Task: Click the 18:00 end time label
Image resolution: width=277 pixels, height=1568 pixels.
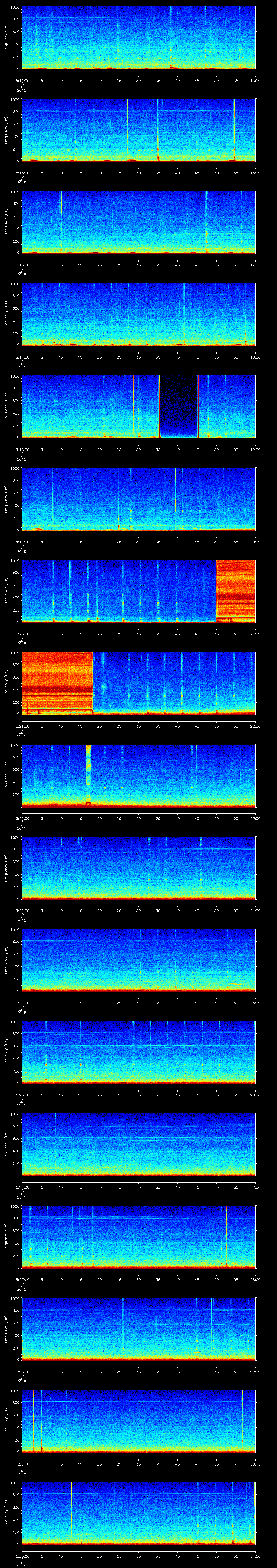Action: pyautogui.click(x=255, y=357)
